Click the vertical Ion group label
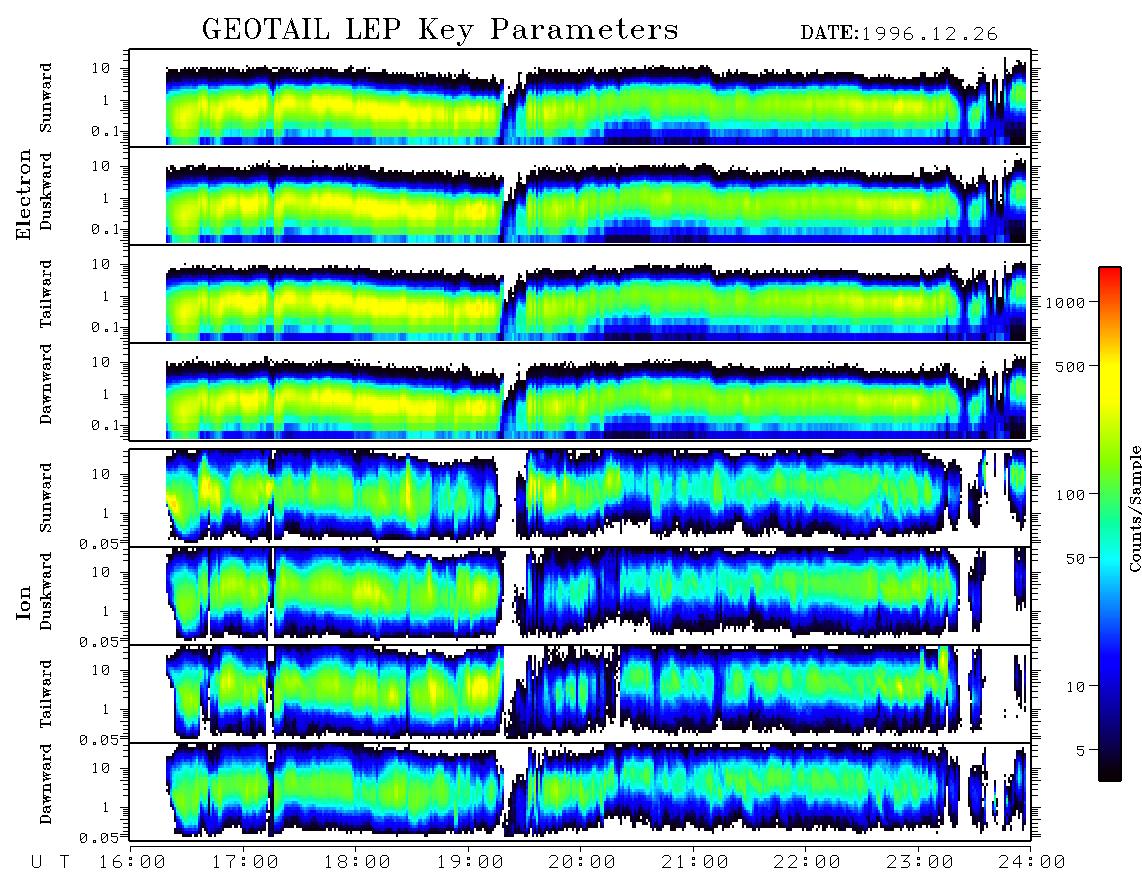The width and height of the screenshot is (1142, 880). pyautogui.click(x=24, y=603)
